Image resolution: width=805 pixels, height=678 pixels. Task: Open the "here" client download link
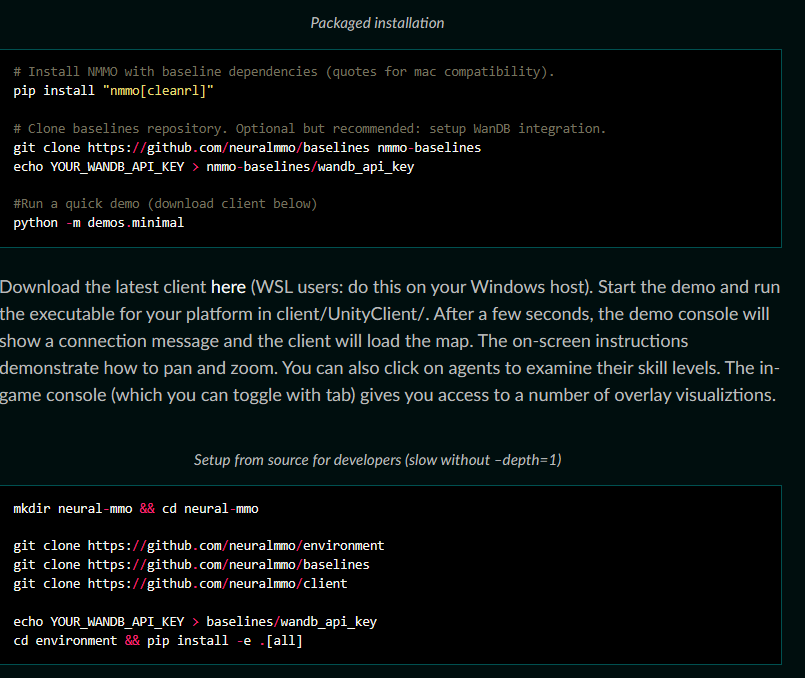pos(228,287)
